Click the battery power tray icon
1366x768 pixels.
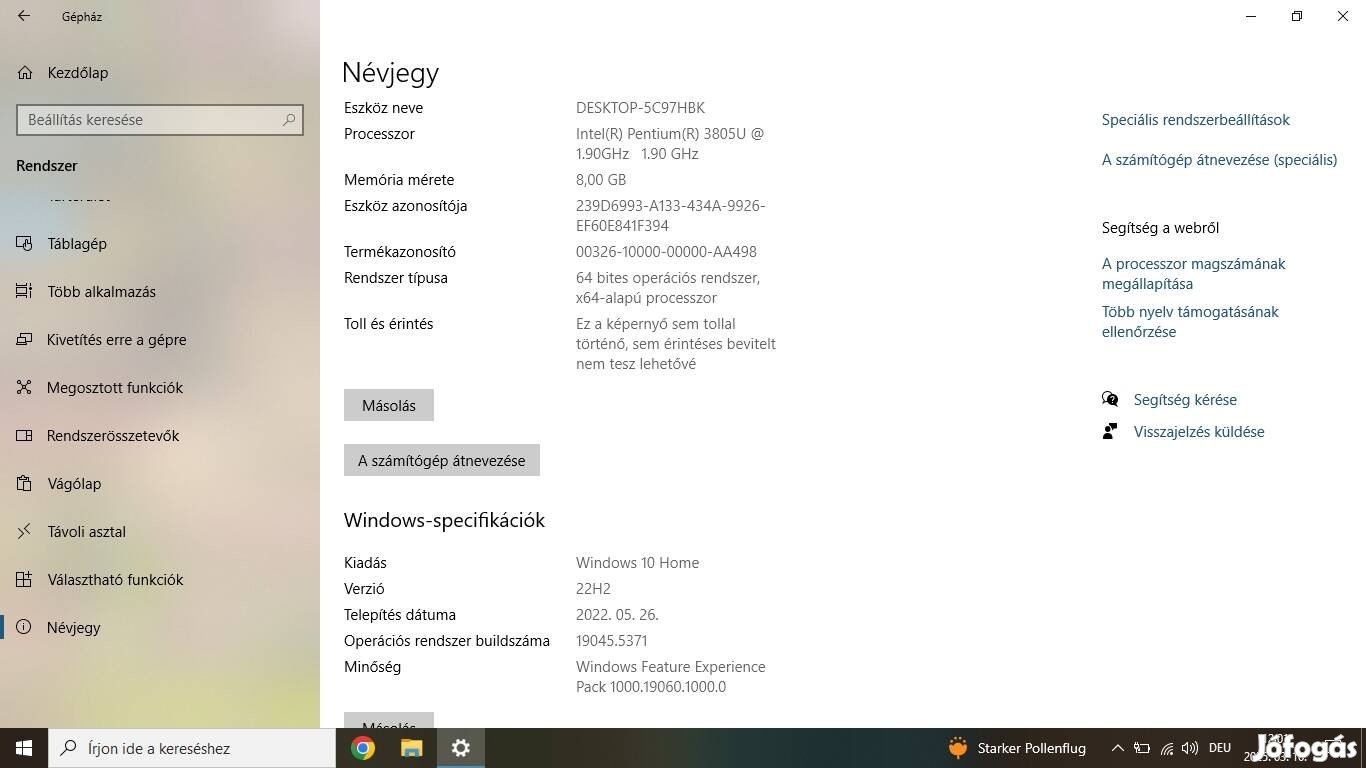(x=1141, y=748)
